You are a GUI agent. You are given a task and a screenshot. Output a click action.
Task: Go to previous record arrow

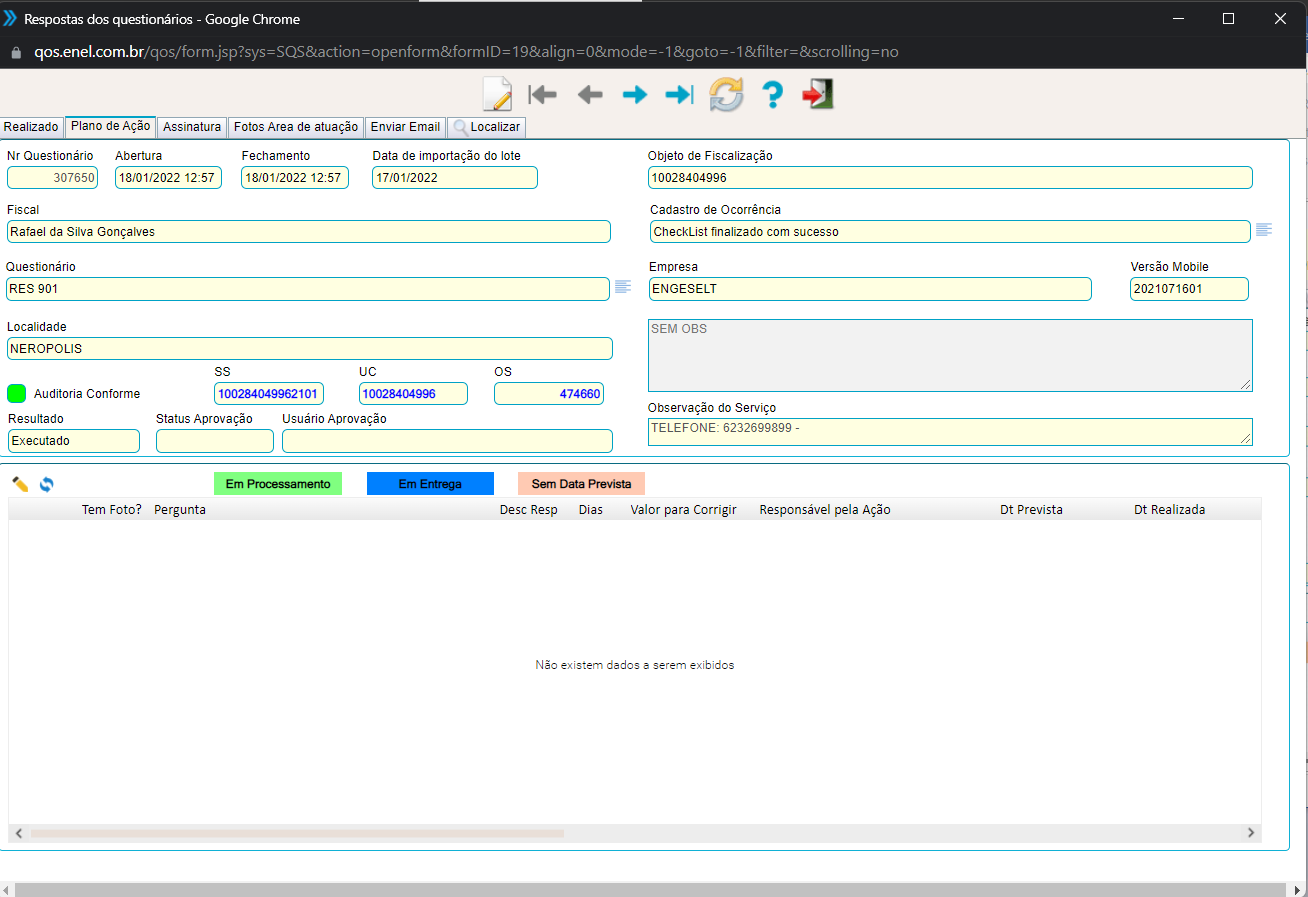(x=590, y=95)
